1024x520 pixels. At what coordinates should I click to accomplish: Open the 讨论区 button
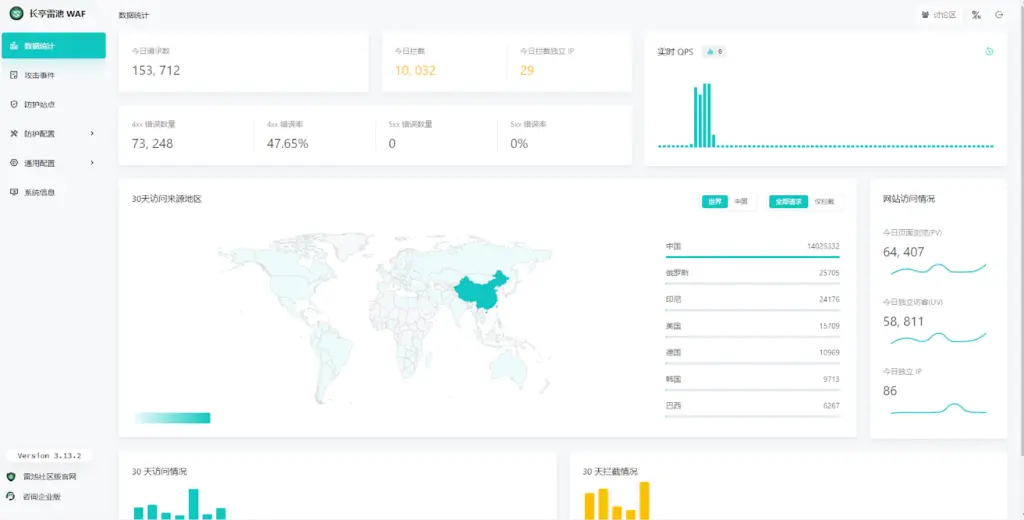click(939, 15)
